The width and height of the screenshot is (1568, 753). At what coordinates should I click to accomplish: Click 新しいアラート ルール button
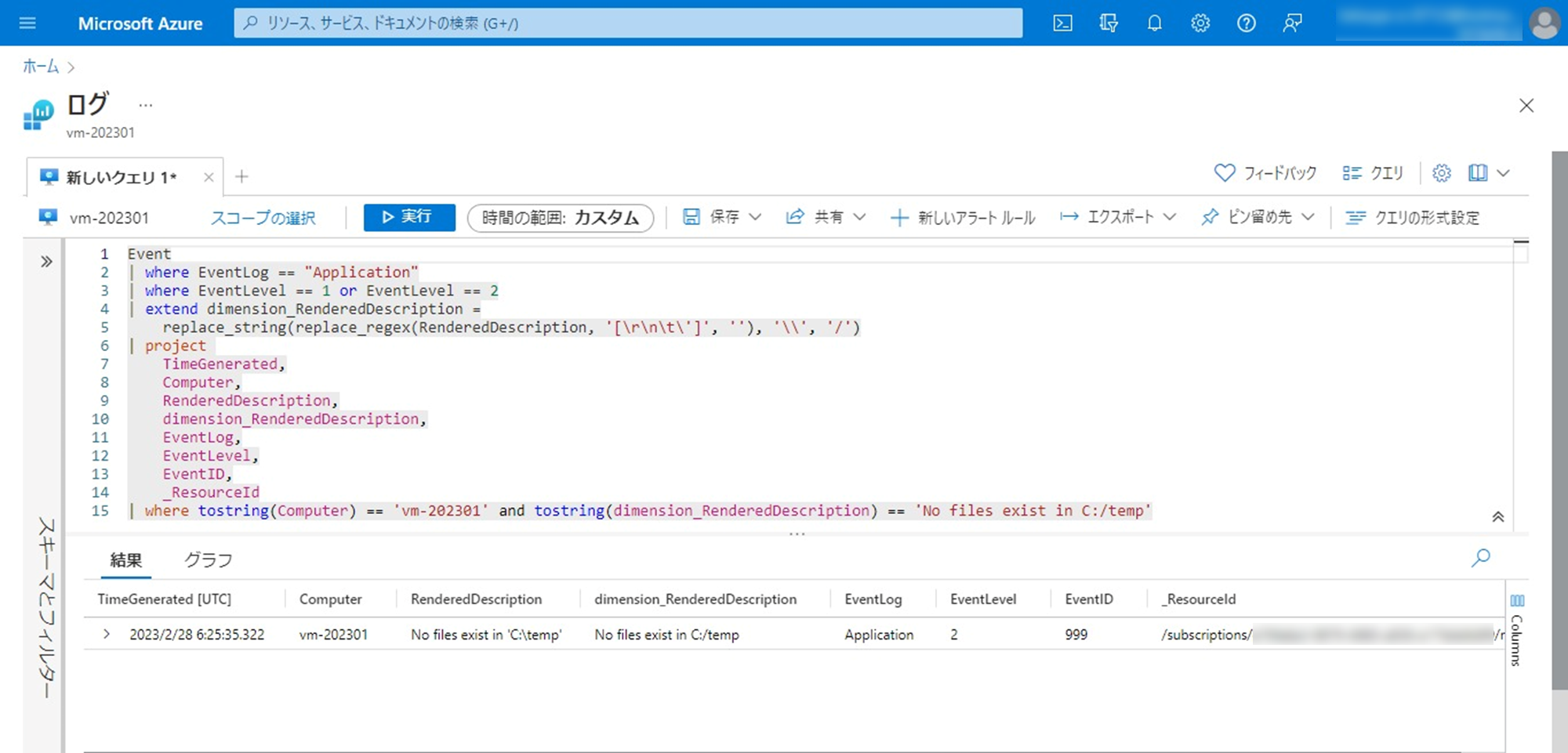(963, 218)
